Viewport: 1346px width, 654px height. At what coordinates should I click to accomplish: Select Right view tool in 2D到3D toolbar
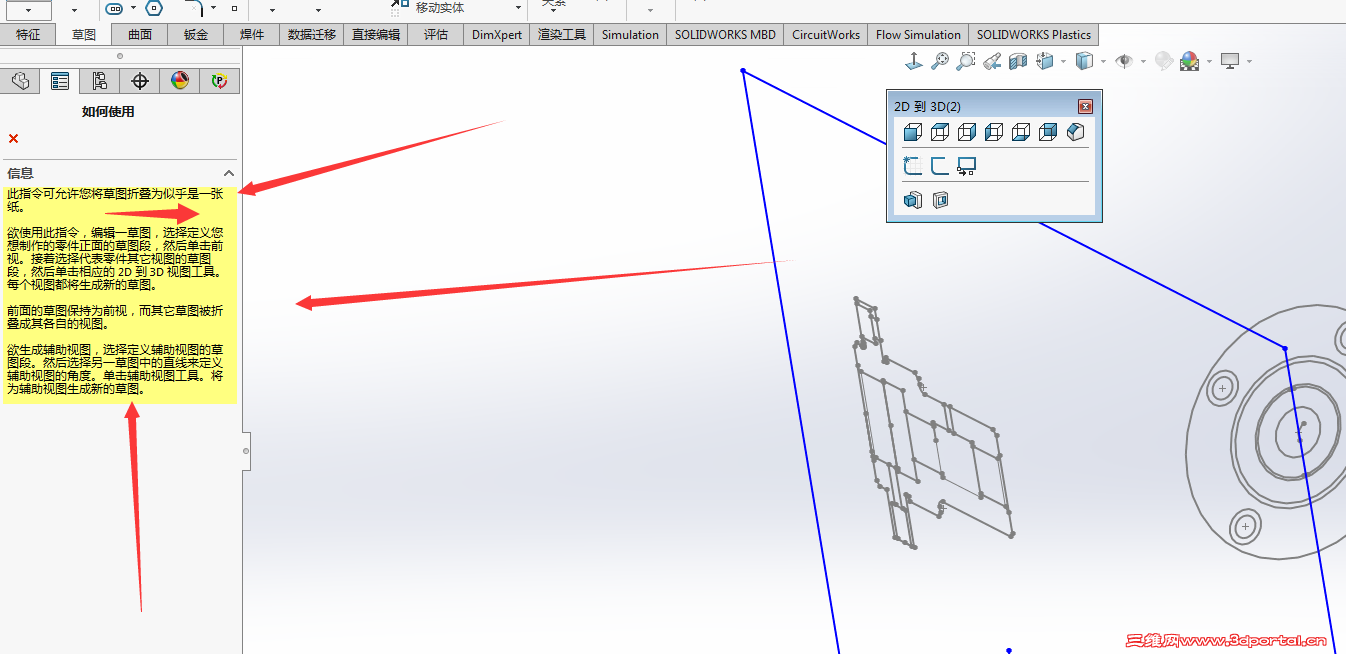point(967,132)
